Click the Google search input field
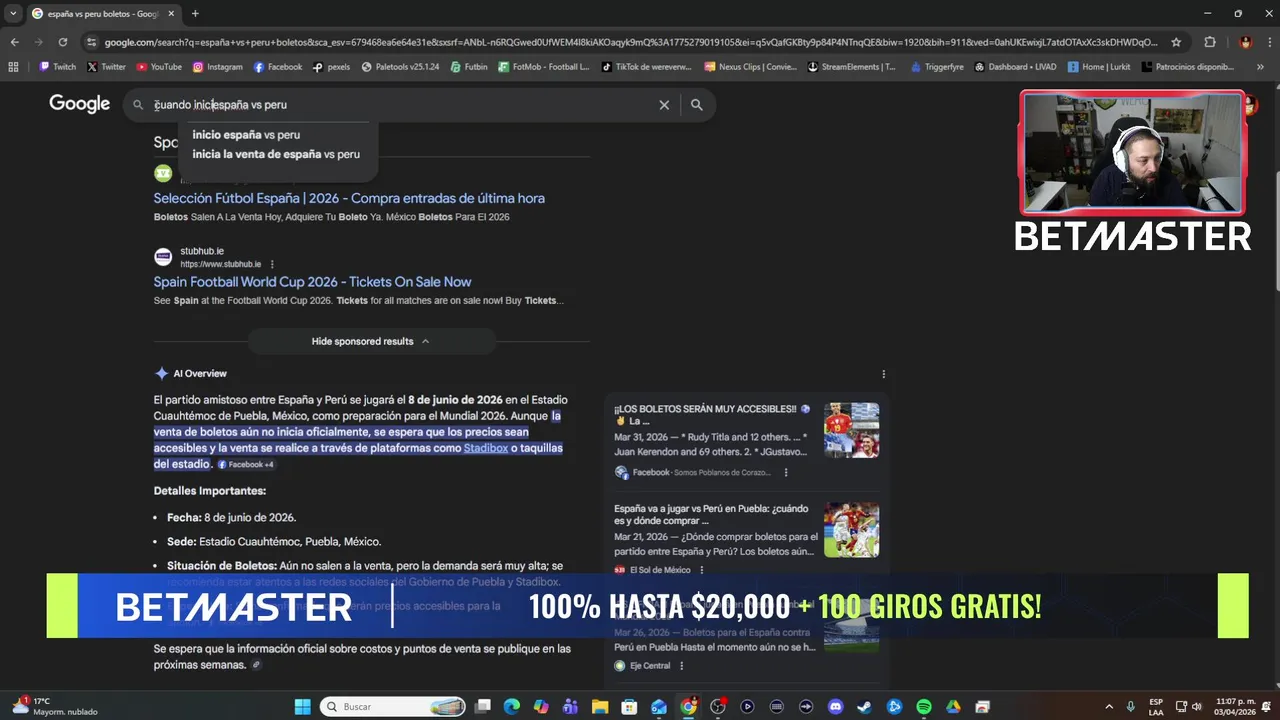 tap(400, 105)
